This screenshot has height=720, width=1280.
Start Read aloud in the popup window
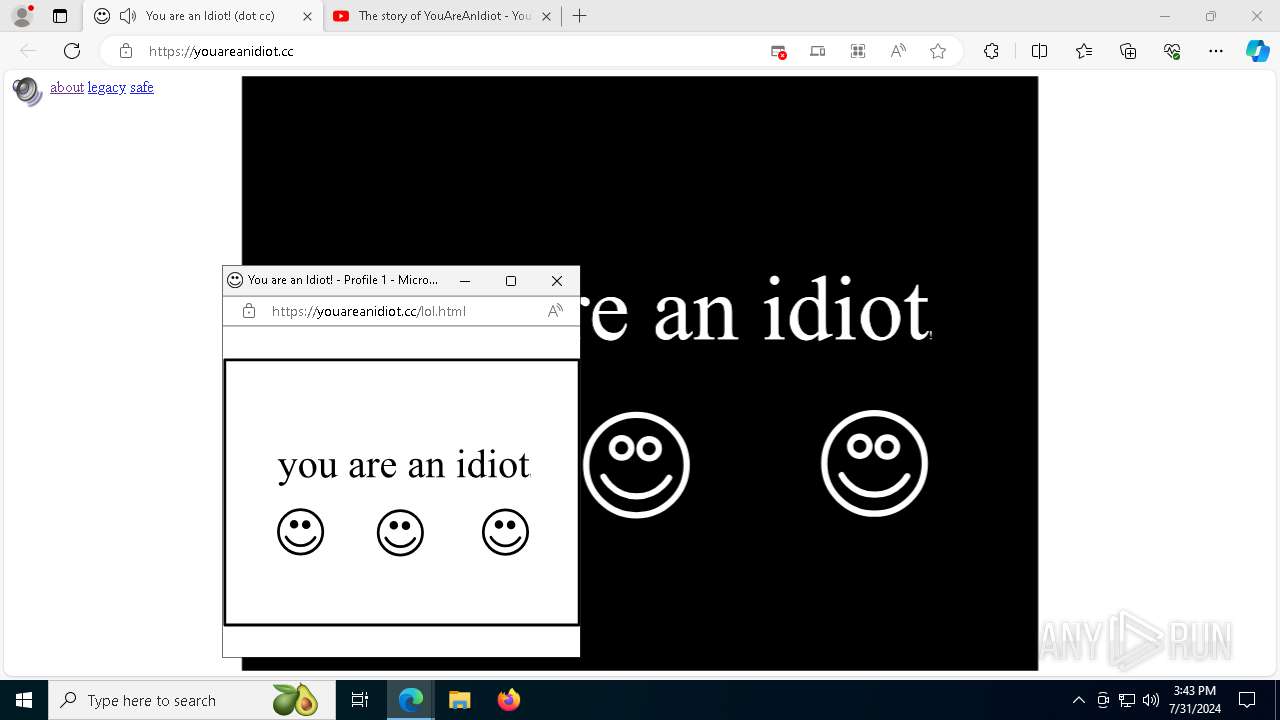tap(555, 311)
